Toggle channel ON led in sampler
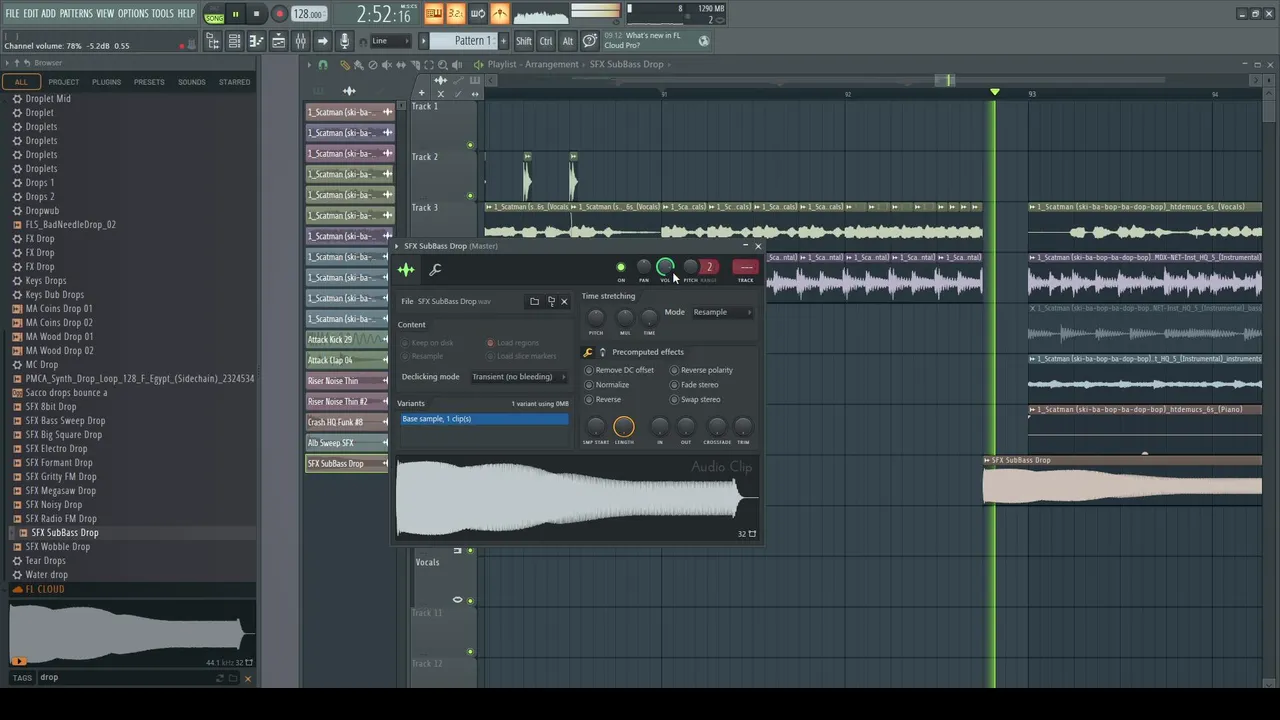1280x720 pixels. pos(621,268)
